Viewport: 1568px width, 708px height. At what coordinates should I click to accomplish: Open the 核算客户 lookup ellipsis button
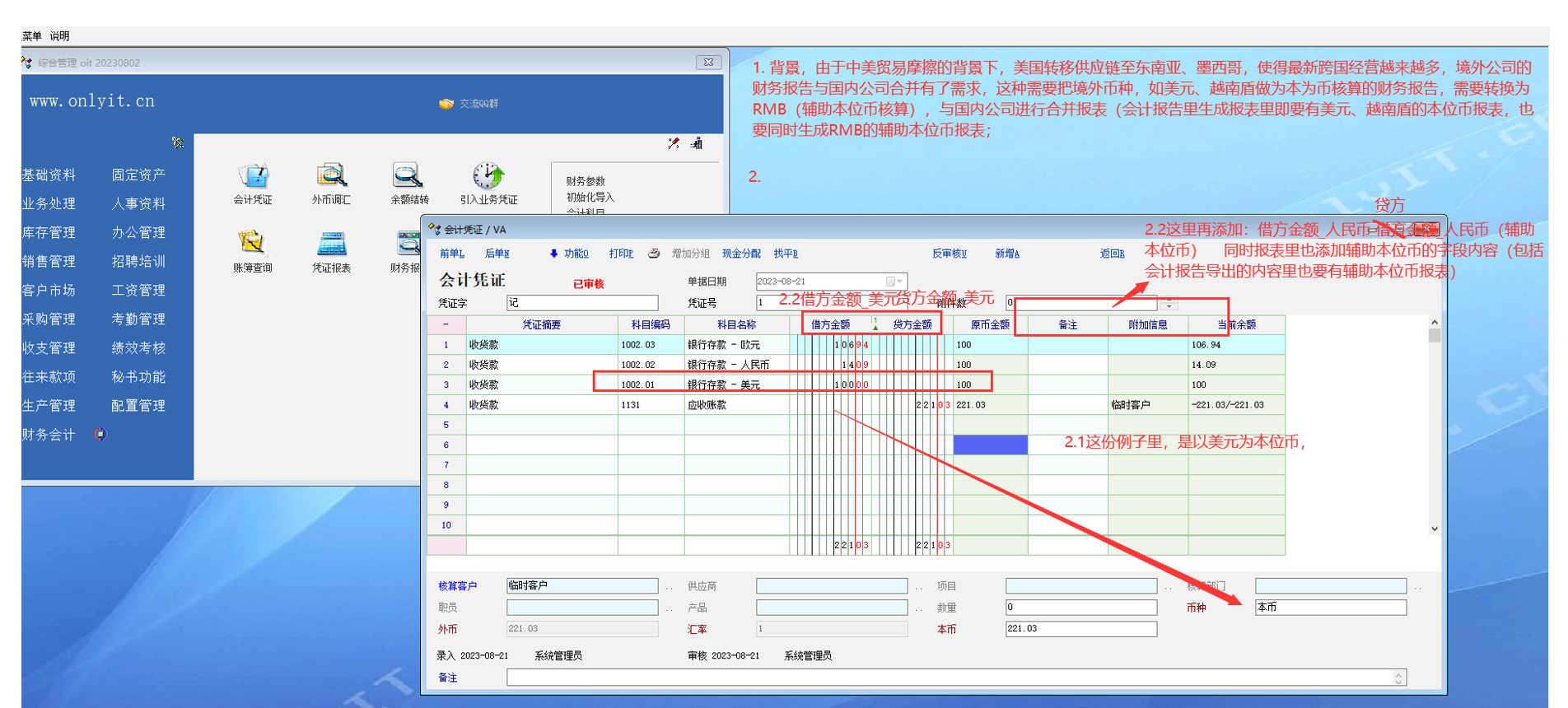click(x=669, y=587)
